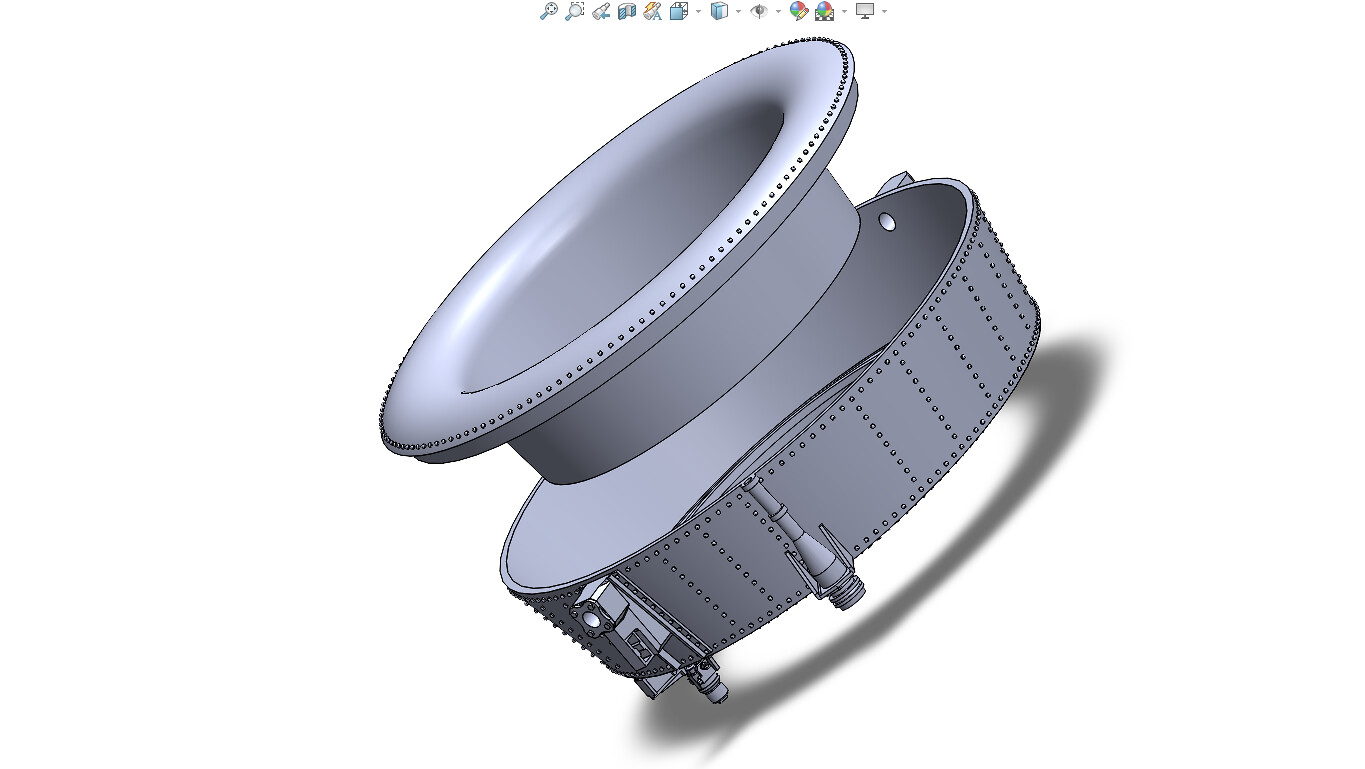Viewport: 1365px width, 769px height.
Task: Click the Apply Scene icon
Action: (x=824, y=11)
